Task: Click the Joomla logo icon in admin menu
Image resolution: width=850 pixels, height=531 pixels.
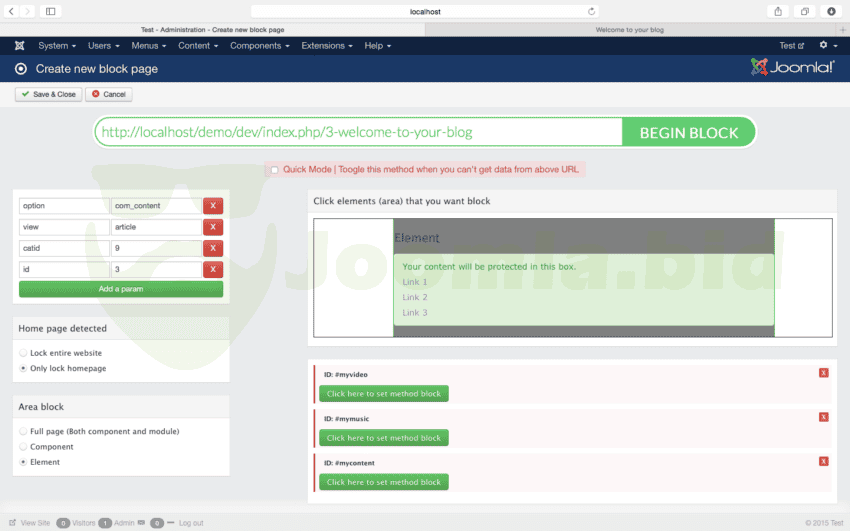Action: tap(20, 46)
